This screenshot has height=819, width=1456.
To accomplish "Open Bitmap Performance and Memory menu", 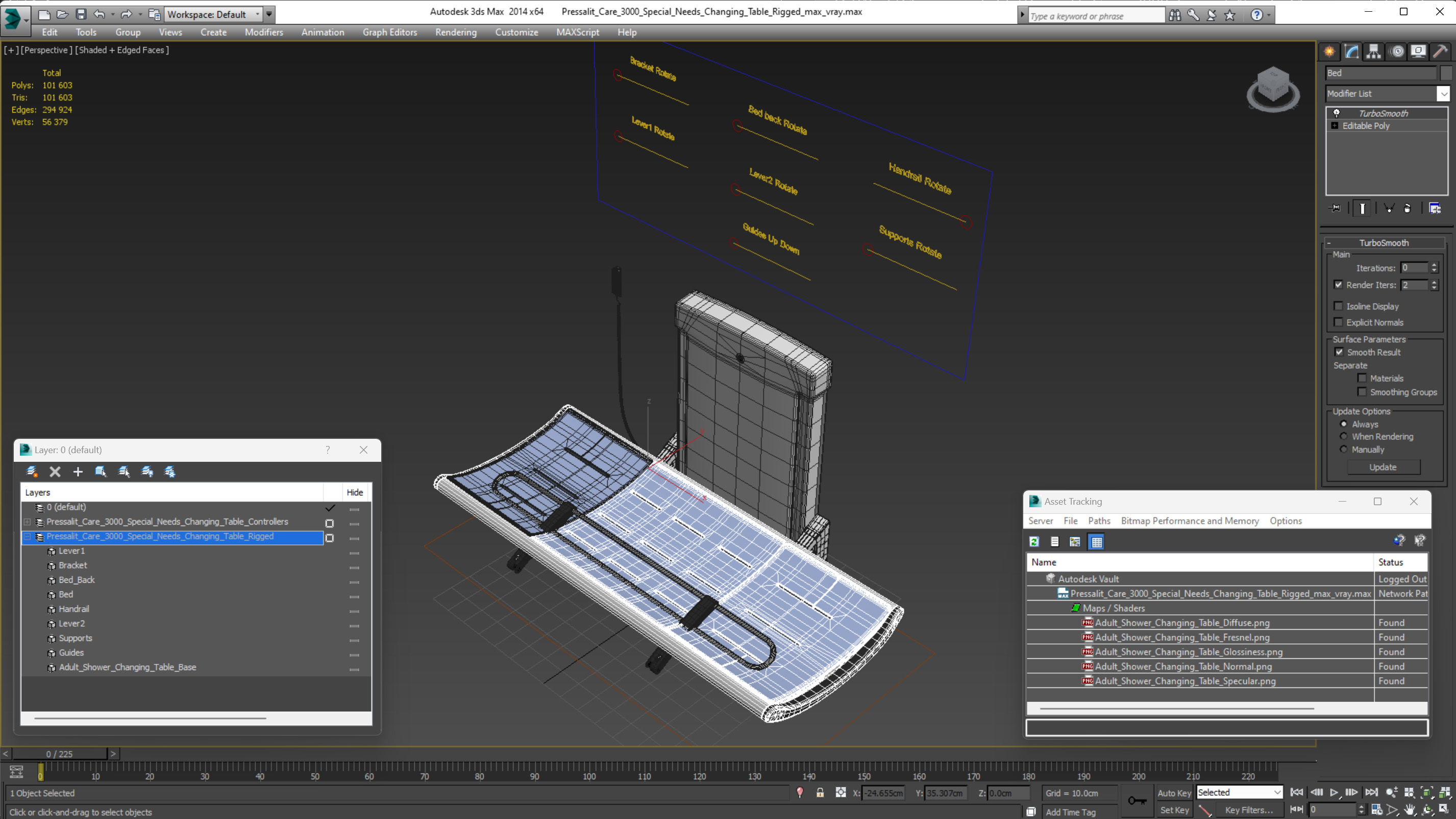I will pyautogui.click(x=1189, y=520).
